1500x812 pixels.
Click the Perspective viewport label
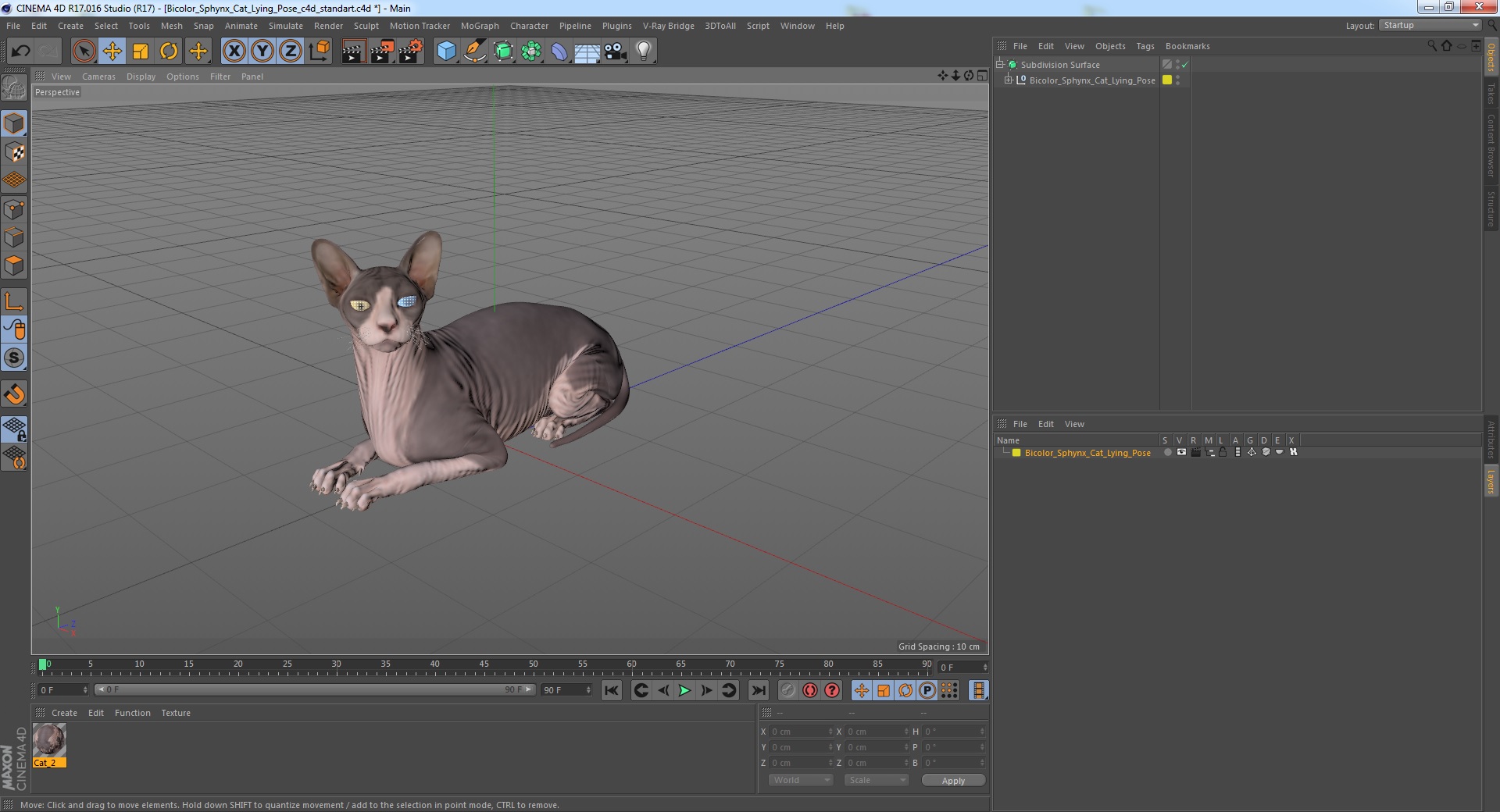[x=57, y=92]
